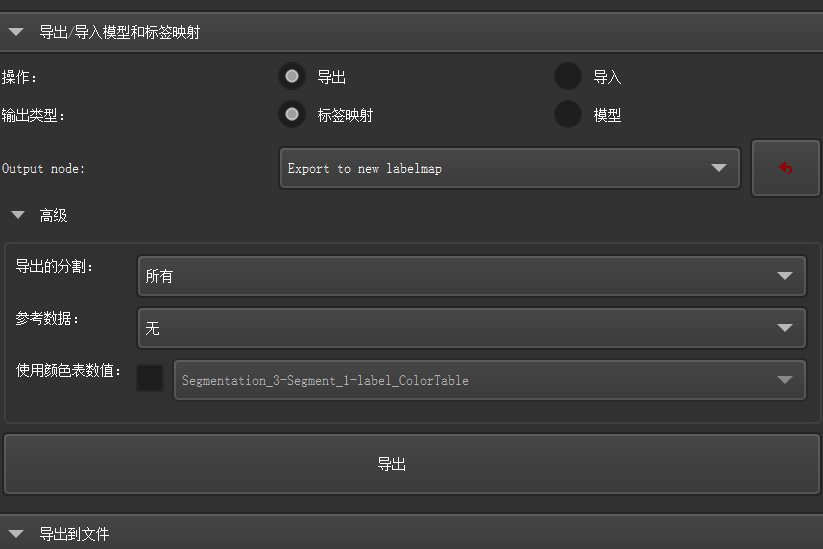Click the 高级 section triangle icon

point(18,215)
